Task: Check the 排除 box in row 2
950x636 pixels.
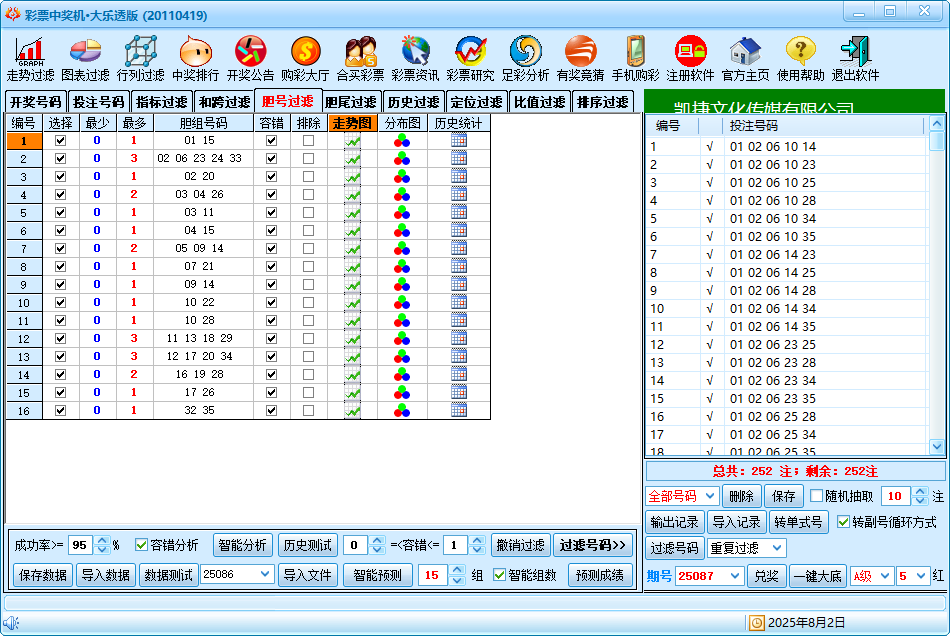Action: point(308,158)
